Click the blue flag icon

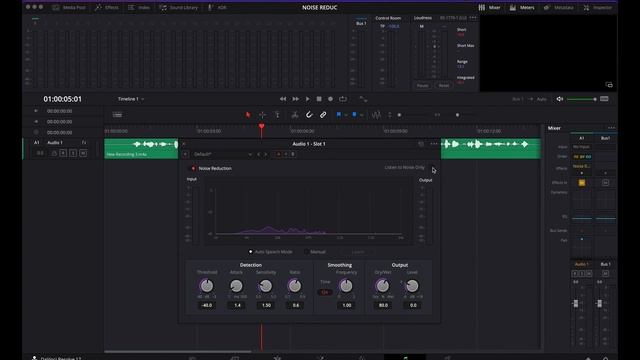click(x=338, y=115)
